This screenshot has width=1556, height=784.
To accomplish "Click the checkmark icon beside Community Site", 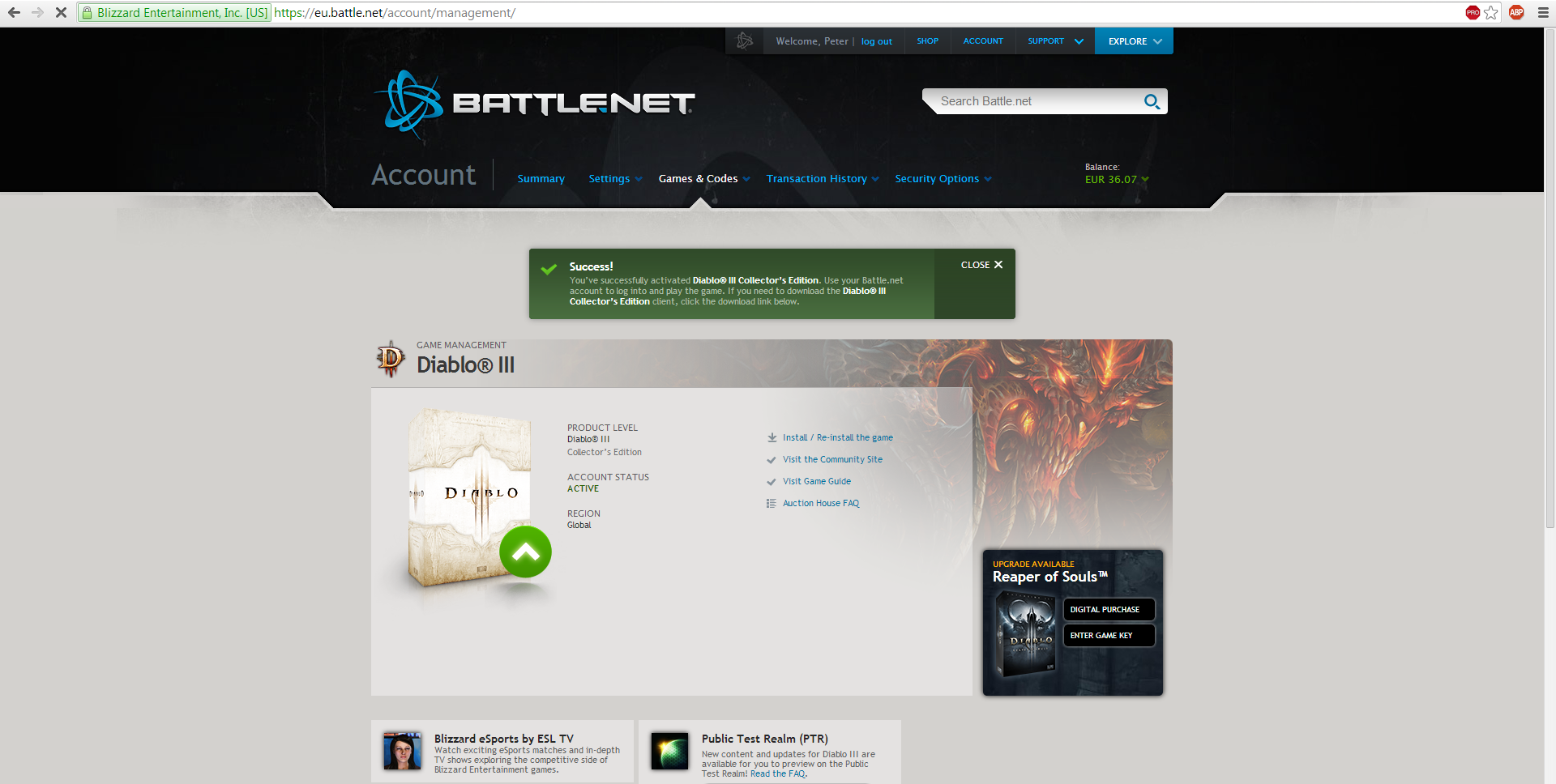I will tap(772, 460).
